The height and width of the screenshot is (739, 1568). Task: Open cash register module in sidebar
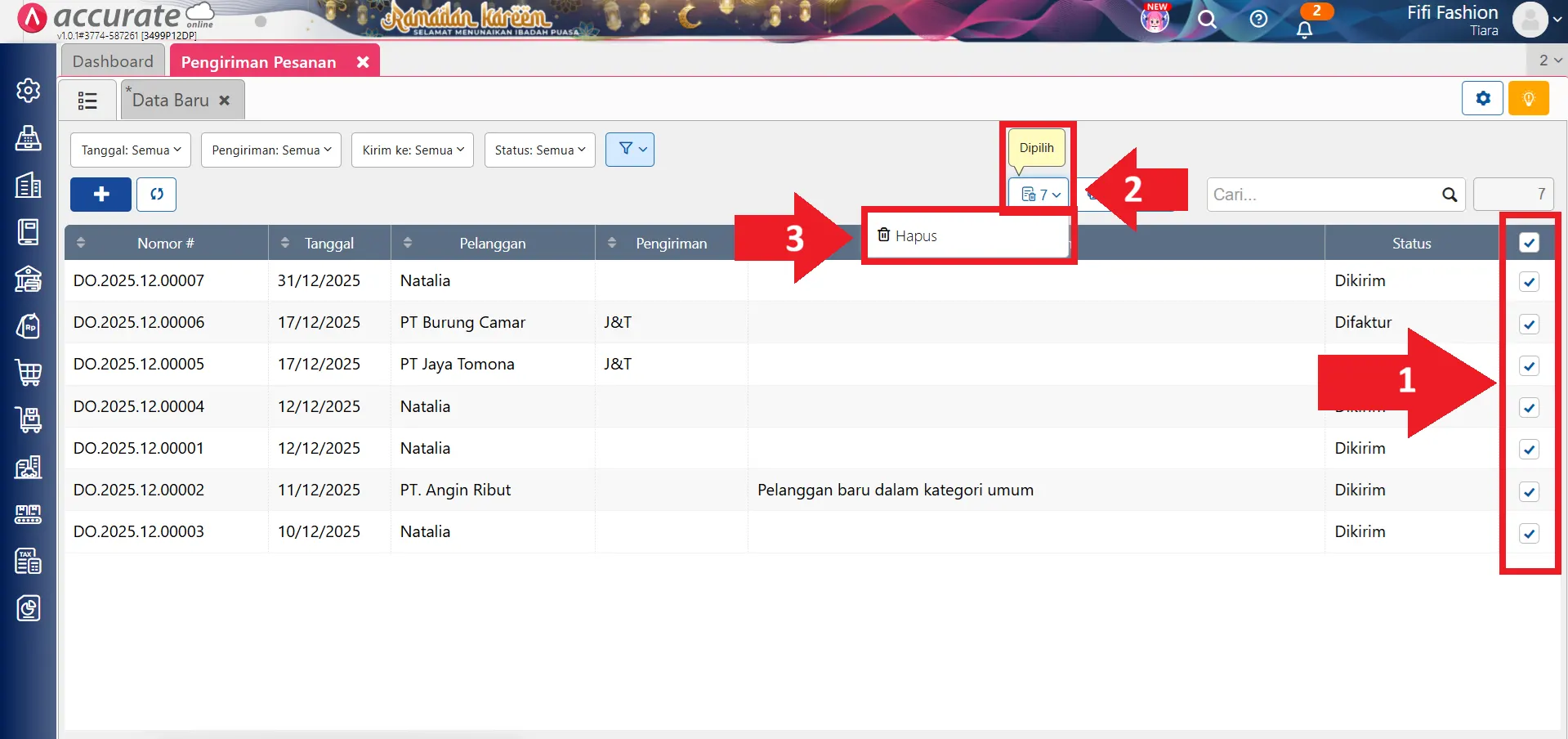click(29, 138)
